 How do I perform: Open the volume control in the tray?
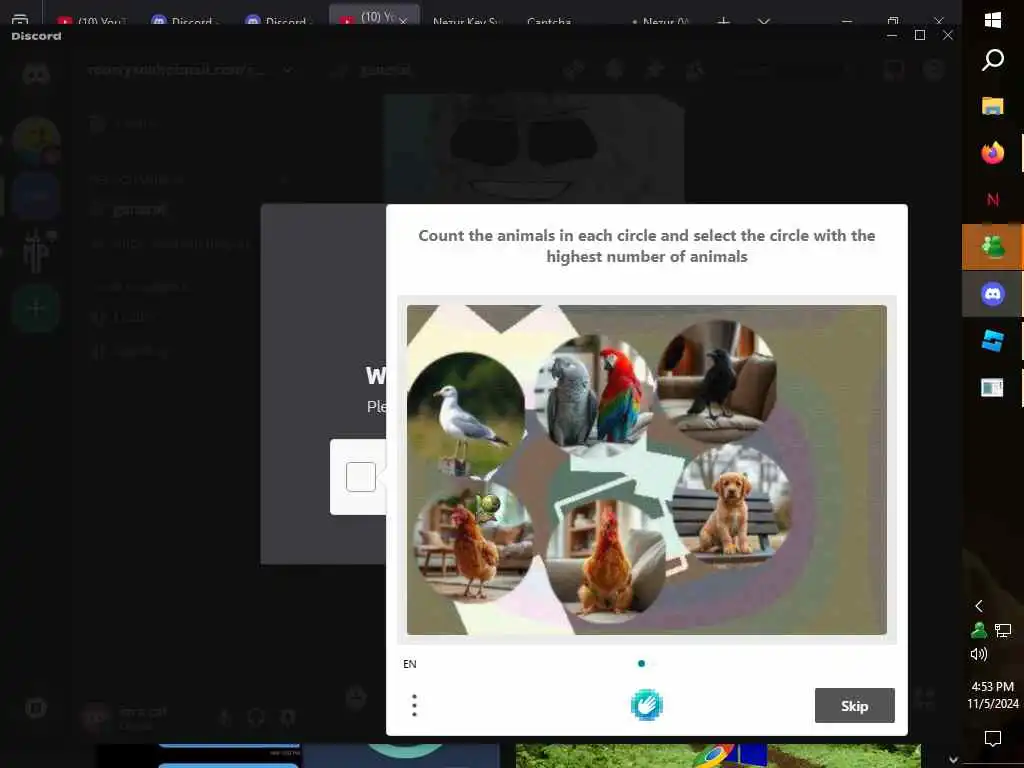pos(978,654)
